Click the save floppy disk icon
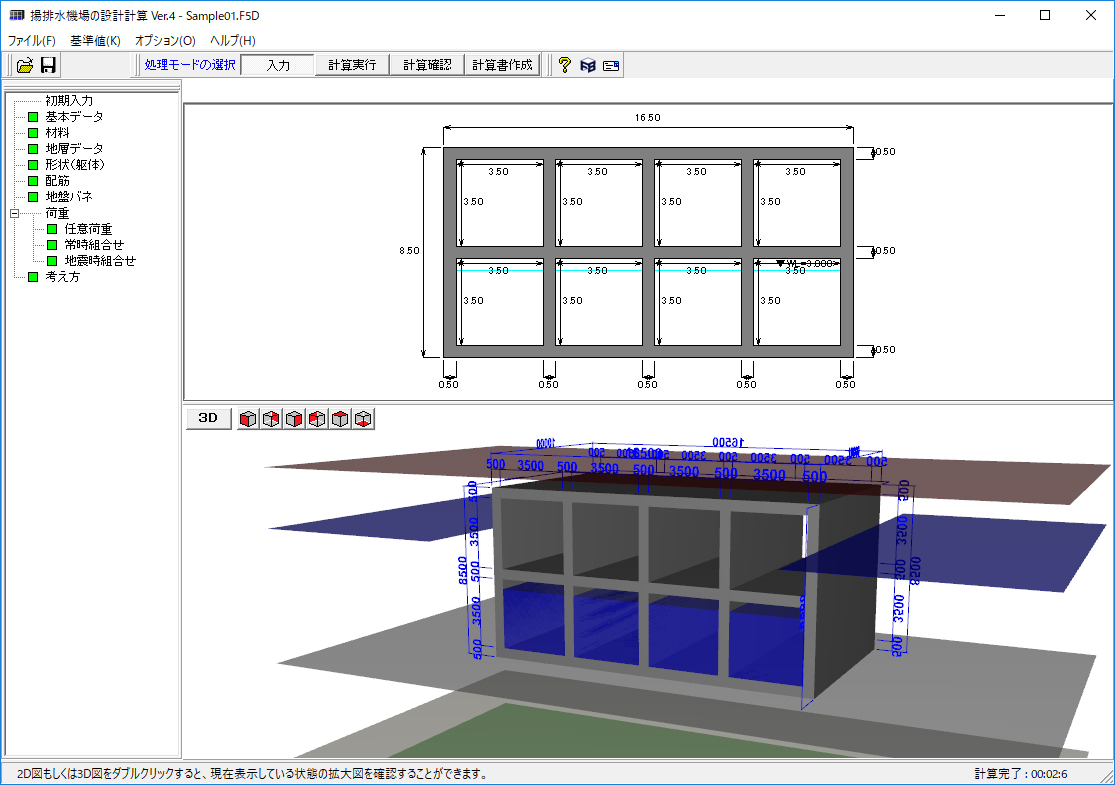1115x785 pixels. (x=48, y=65)
